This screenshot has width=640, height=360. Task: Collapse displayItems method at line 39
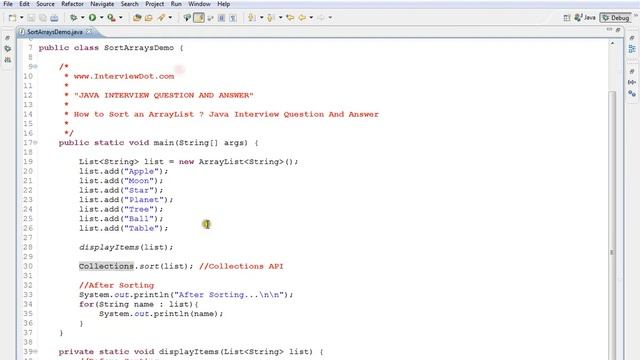(36, 351)
